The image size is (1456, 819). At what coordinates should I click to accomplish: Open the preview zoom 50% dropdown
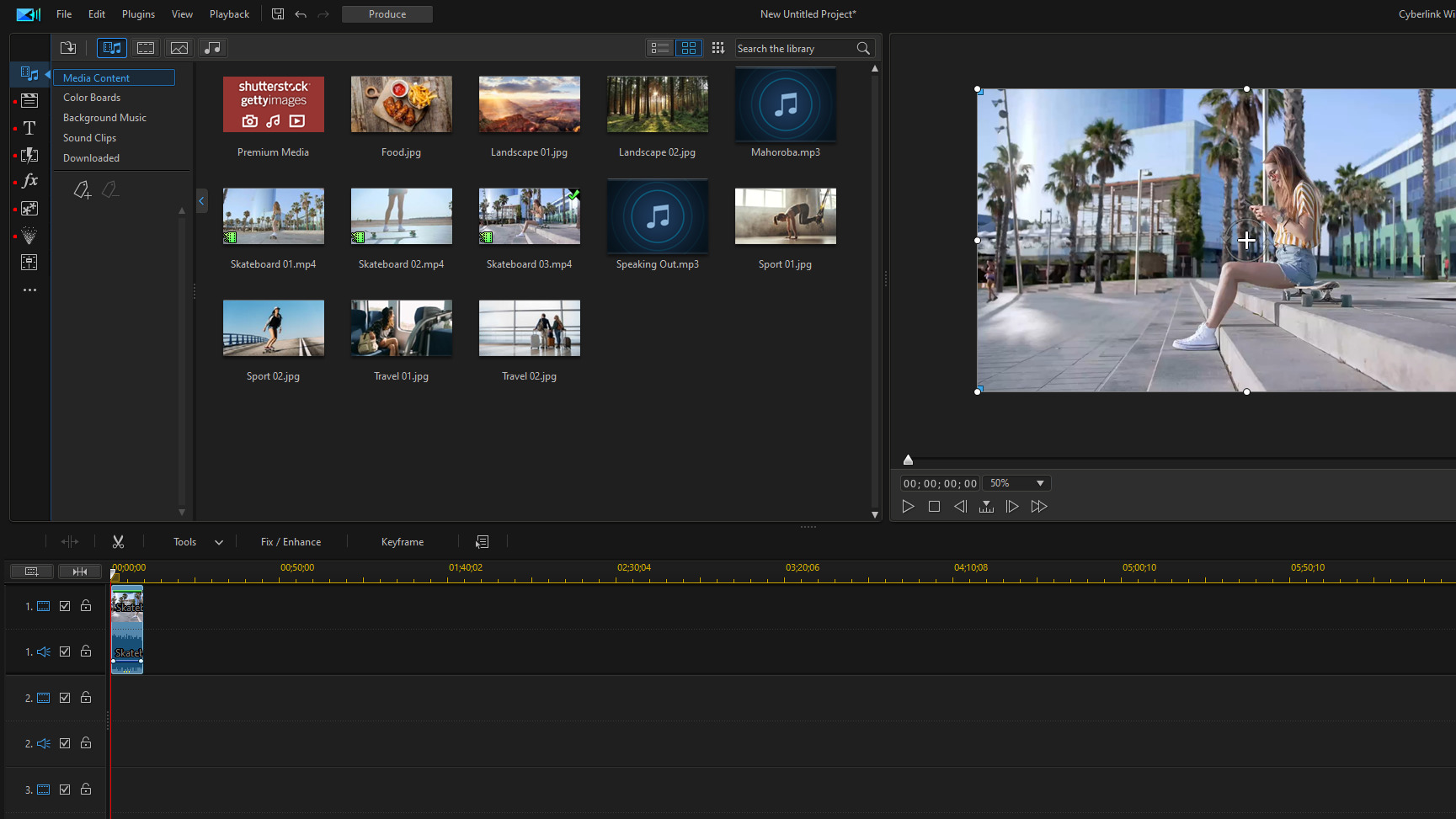point(1016,482)
